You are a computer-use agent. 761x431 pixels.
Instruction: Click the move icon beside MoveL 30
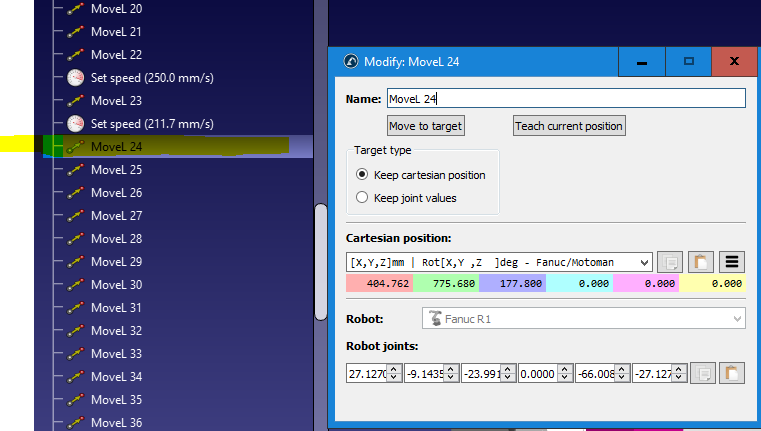[76, 285]
